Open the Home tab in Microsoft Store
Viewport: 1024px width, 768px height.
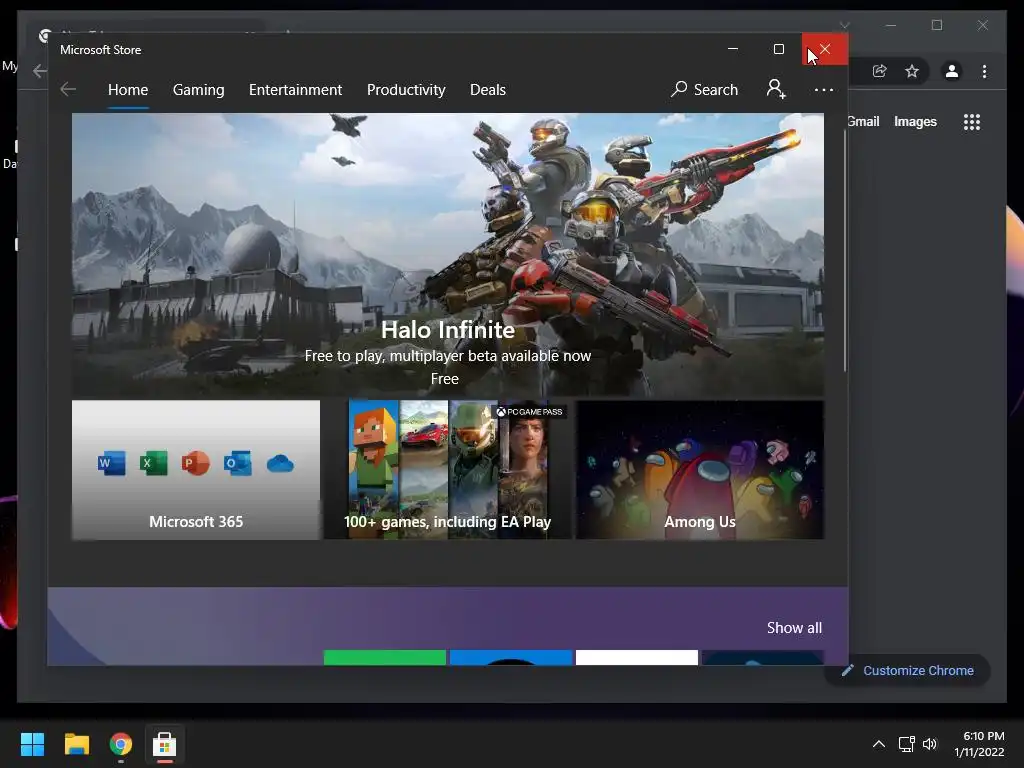pos(128,89)
